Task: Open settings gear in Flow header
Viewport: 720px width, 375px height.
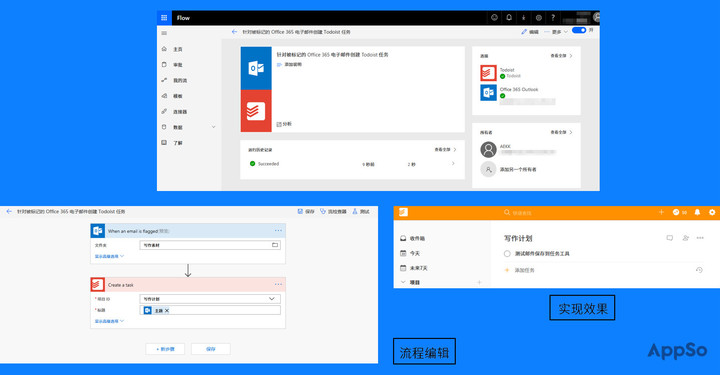Action: click(539, 18)
